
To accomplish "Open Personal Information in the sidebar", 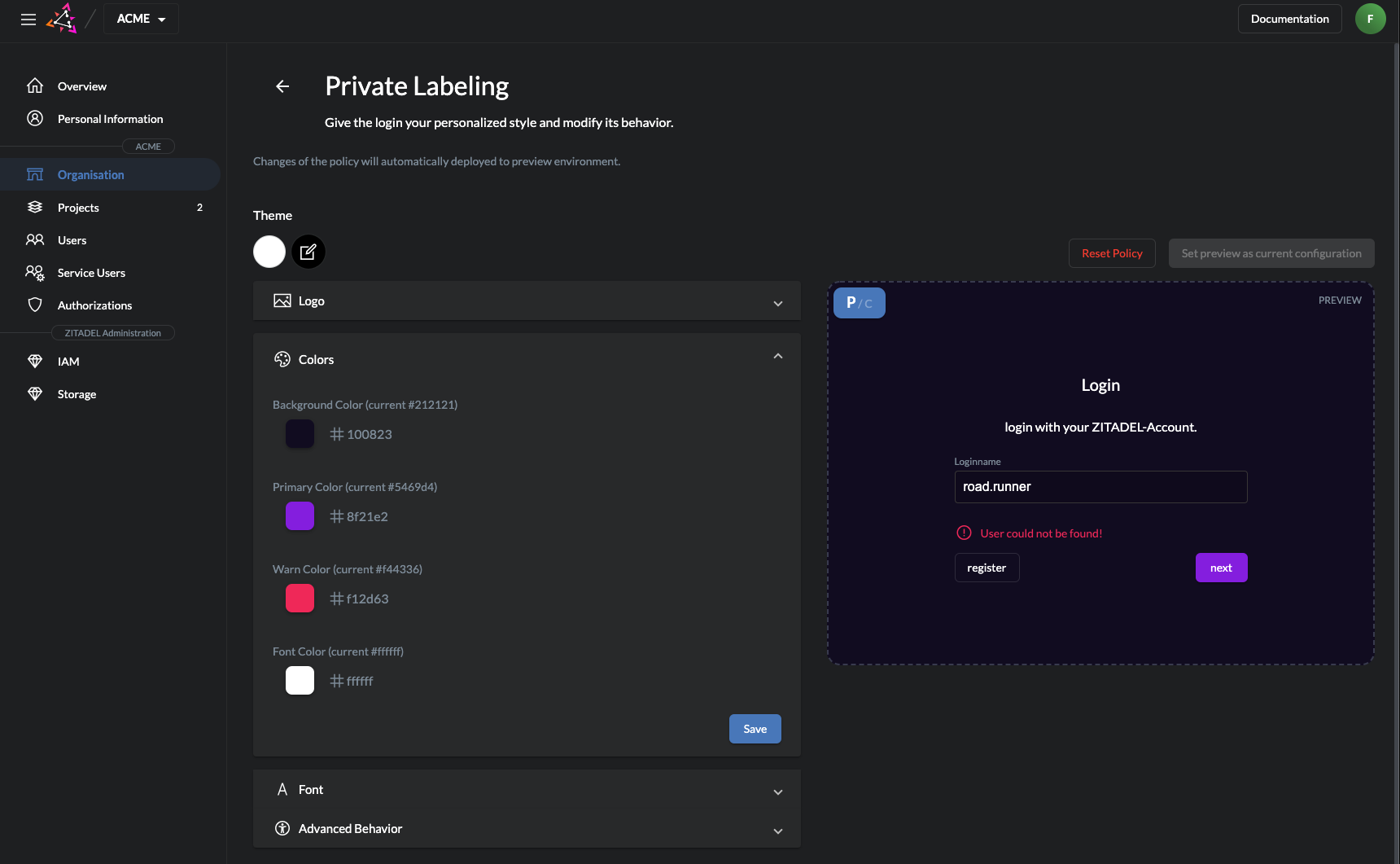I will tap(110, 119).
